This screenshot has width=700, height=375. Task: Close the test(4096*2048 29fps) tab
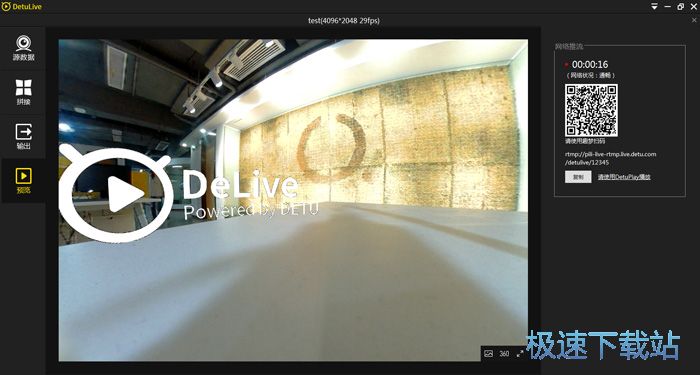click(x=694, y=20)
